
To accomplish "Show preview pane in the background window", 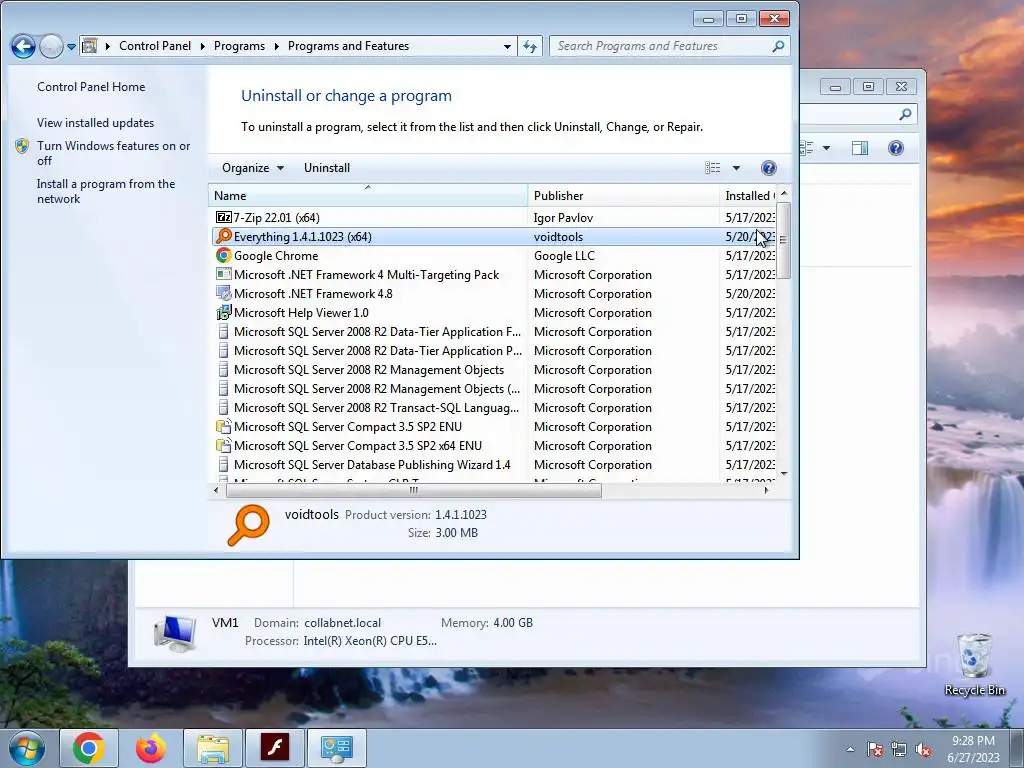I will pyautogui.click(x=859, y=148).
